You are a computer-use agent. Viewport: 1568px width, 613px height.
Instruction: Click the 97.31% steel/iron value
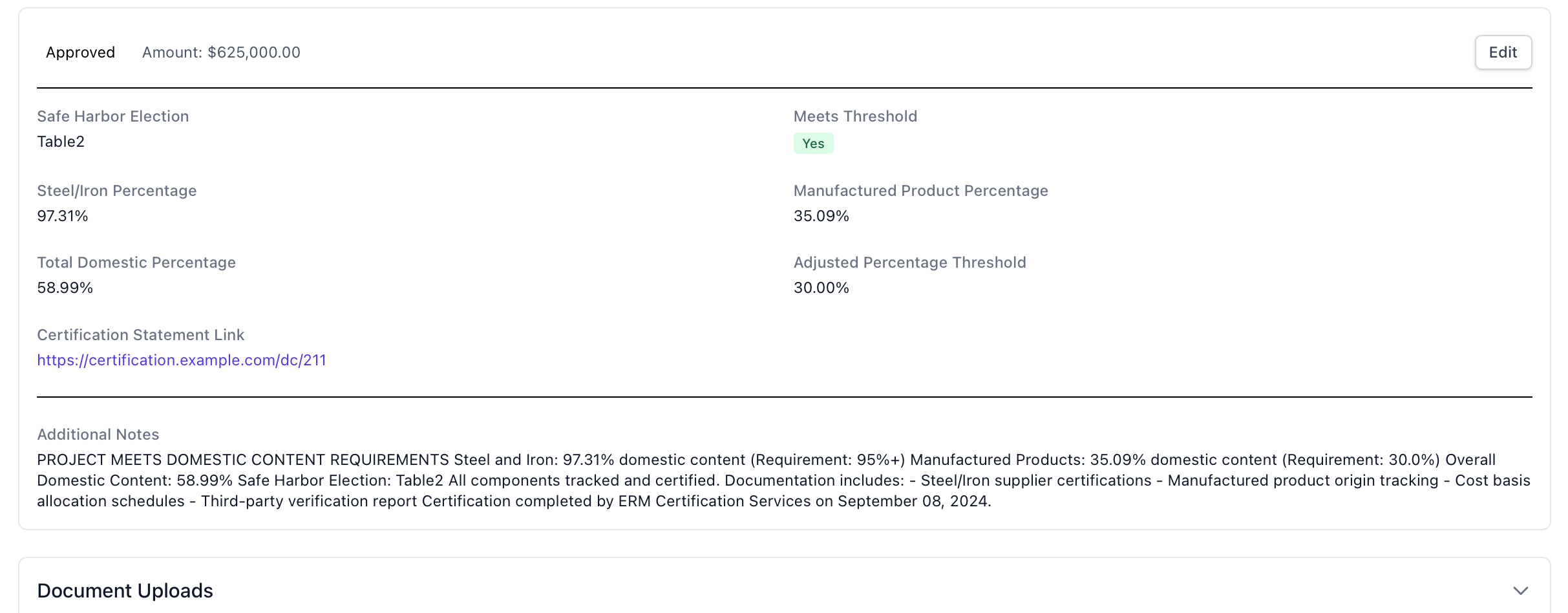pos(63,216)
